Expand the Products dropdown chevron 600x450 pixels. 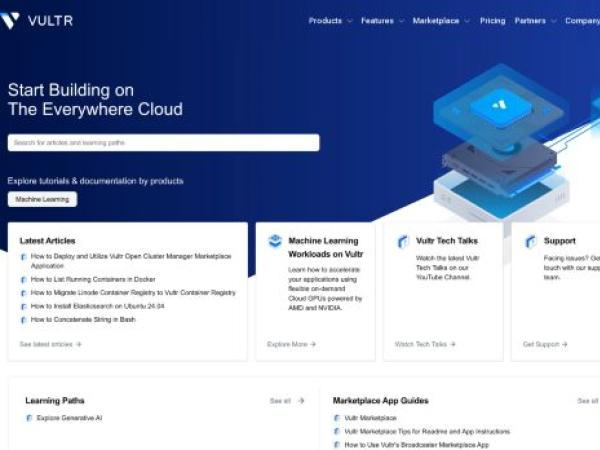[x=350, y=21]
